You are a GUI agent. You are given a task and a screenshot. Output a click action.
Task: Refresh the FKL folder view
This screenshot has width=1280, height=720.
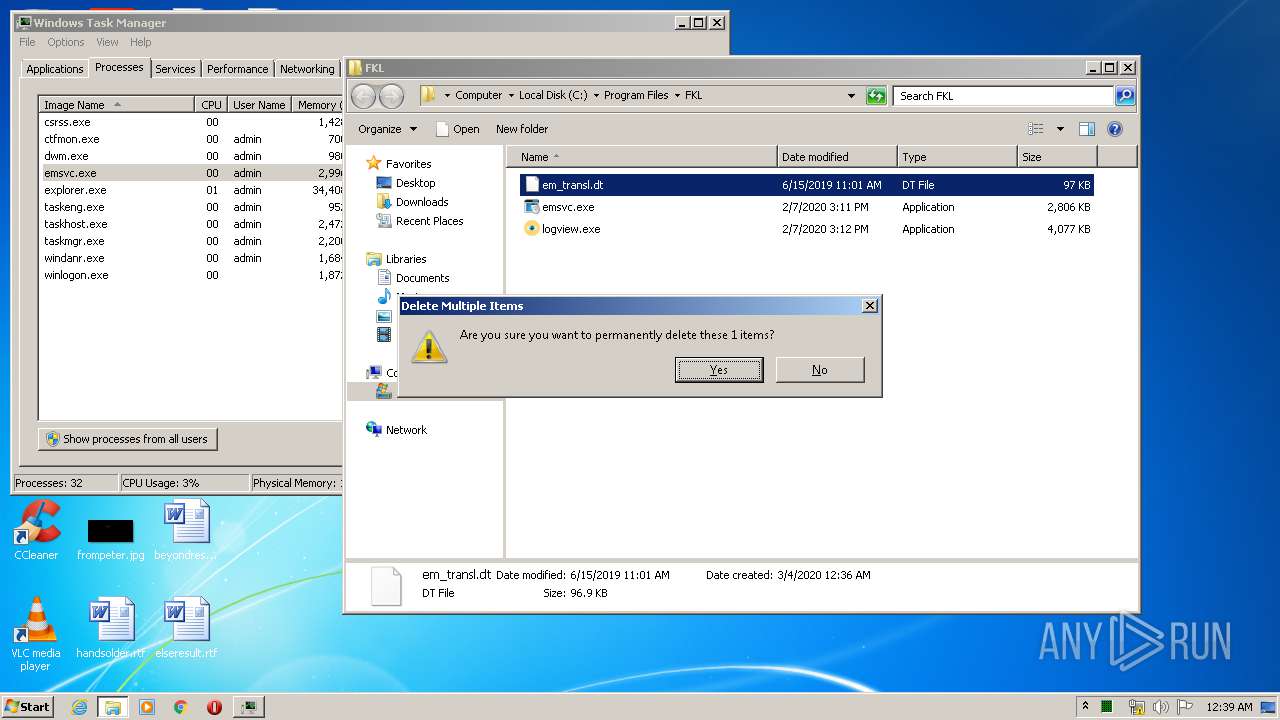(876, 96)
